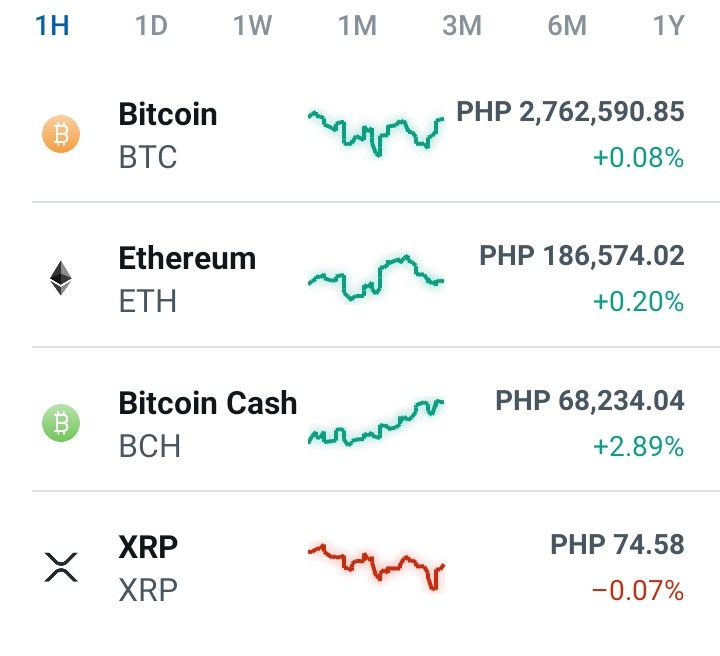Screen dimensions: 720x656
Task: Open the Ethereum green sparkline chart
Action: (x=376, y=278)
